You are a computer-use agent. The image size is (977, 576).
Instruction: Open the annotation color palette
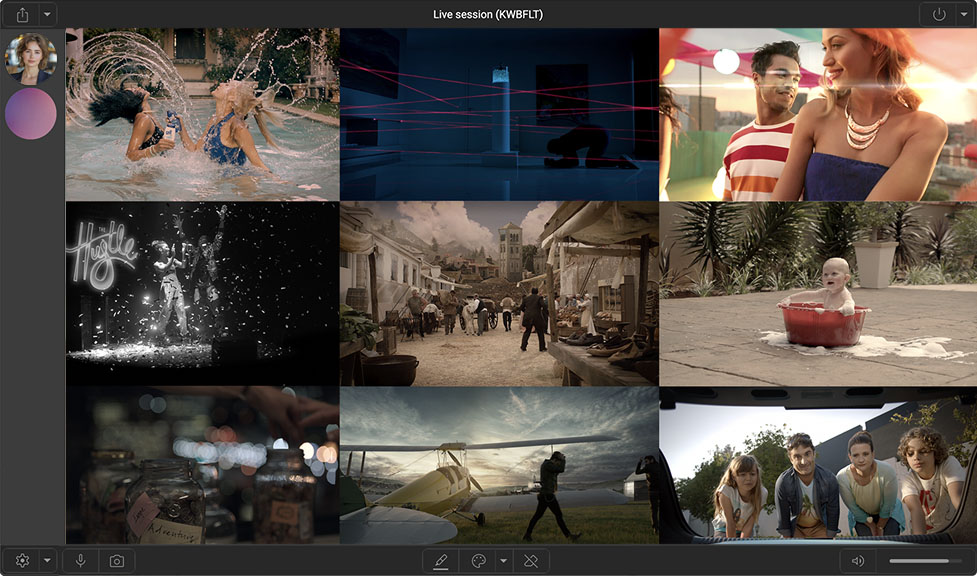478,561
